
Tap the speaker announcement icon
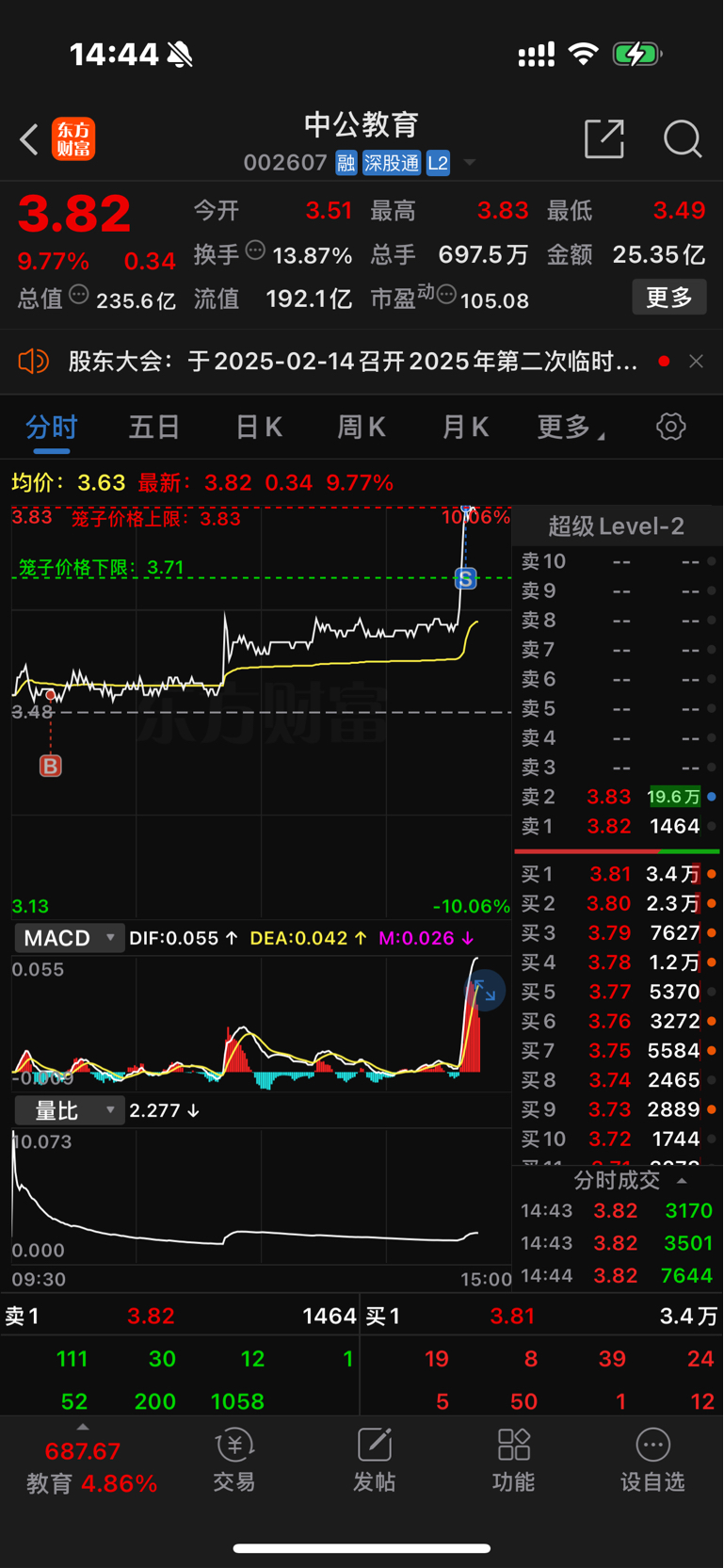click(x=33, y=362)
